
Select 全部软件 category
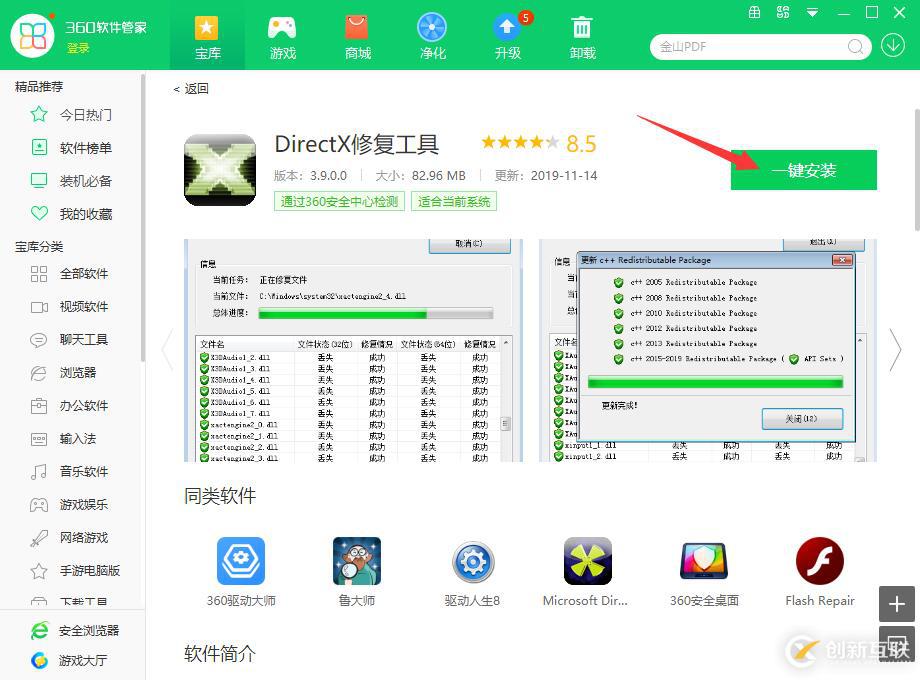[x=70, y=273]
